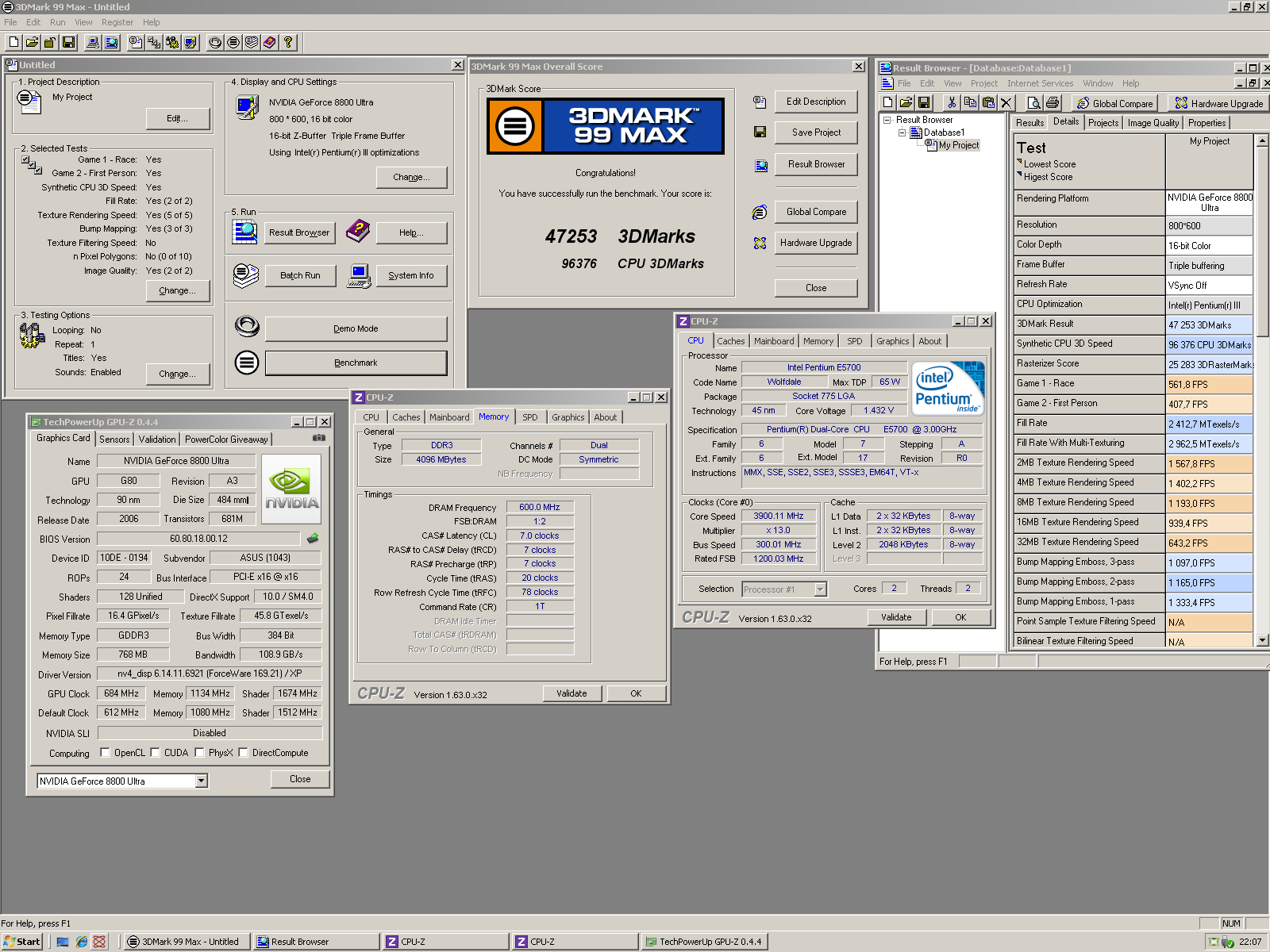The width and height of the screenshot is (1270, 952).
Task: Open the Processor #1 selection dropdown in CPU-Z
Action: [x=821, y=589]
